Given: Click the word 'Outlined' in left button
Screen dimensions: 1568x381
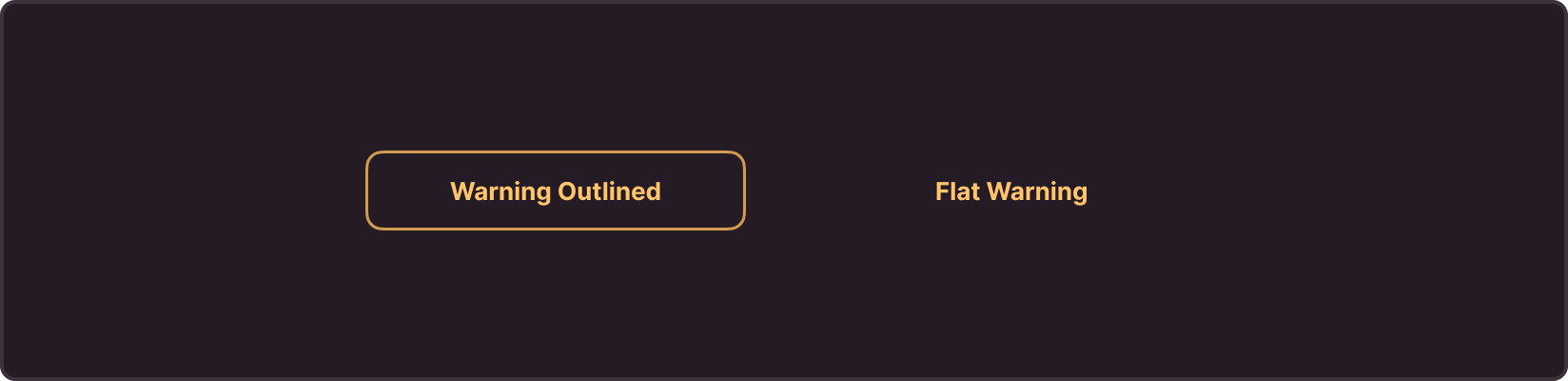Looking at the screenshot, I should coord(609,191).
